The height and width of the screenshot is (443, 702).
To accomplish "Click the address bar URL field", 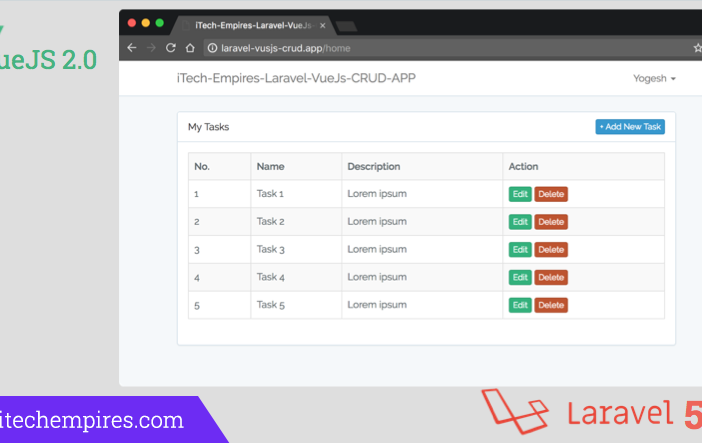I will click(x=448, y=48).
